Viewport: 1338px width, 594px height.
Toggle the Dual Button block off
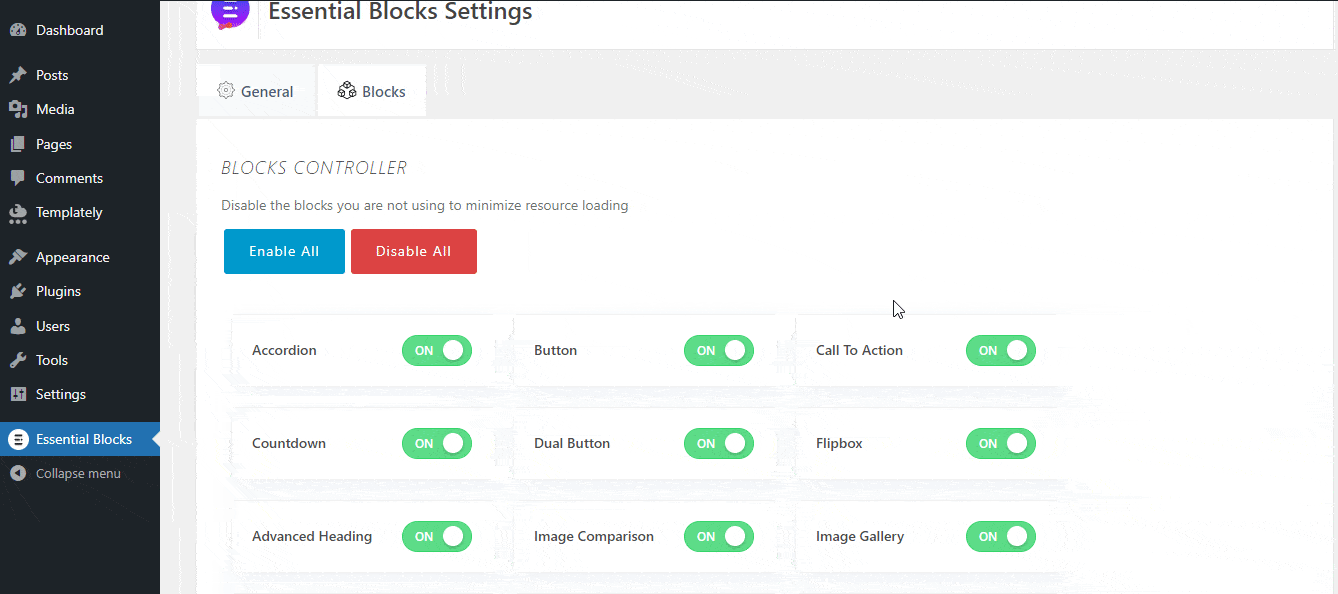point(719,443)
